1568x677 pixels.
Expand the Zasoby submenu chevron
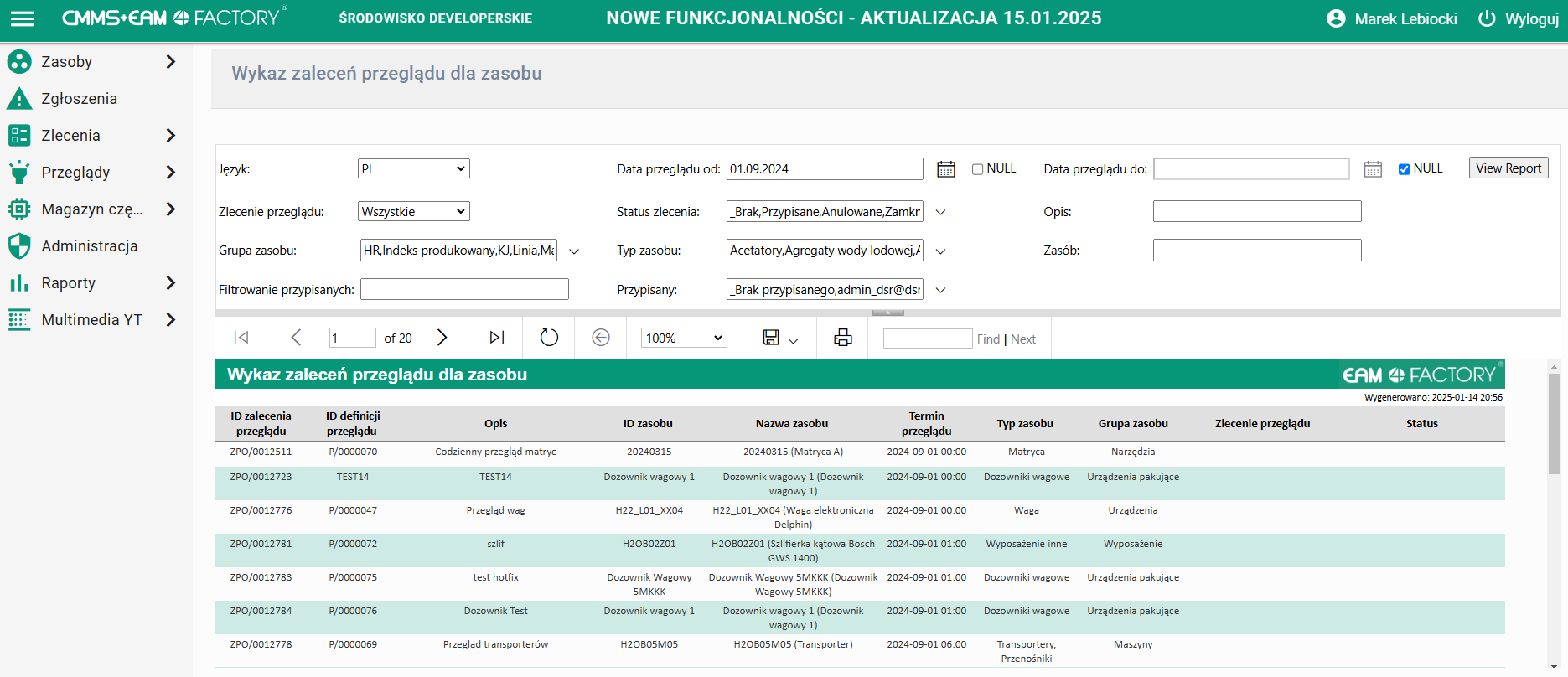coord(171,61)
